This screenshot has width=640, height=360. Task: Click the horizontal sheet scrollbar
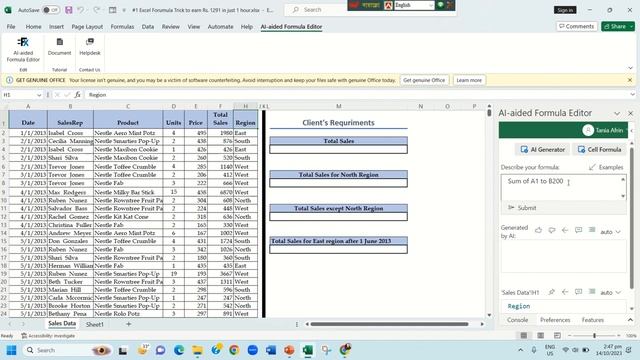[389, 324]
